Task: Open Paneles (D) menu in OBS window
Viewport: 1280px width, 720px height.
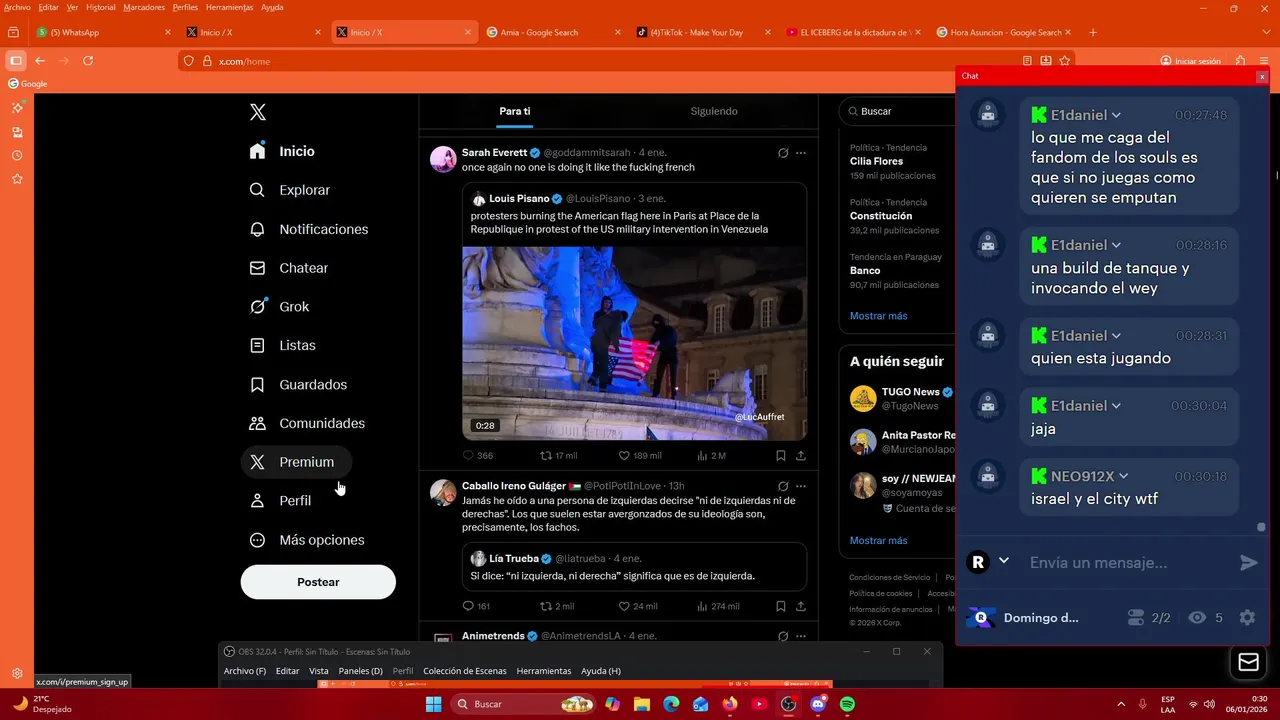Action: [360, 671]
